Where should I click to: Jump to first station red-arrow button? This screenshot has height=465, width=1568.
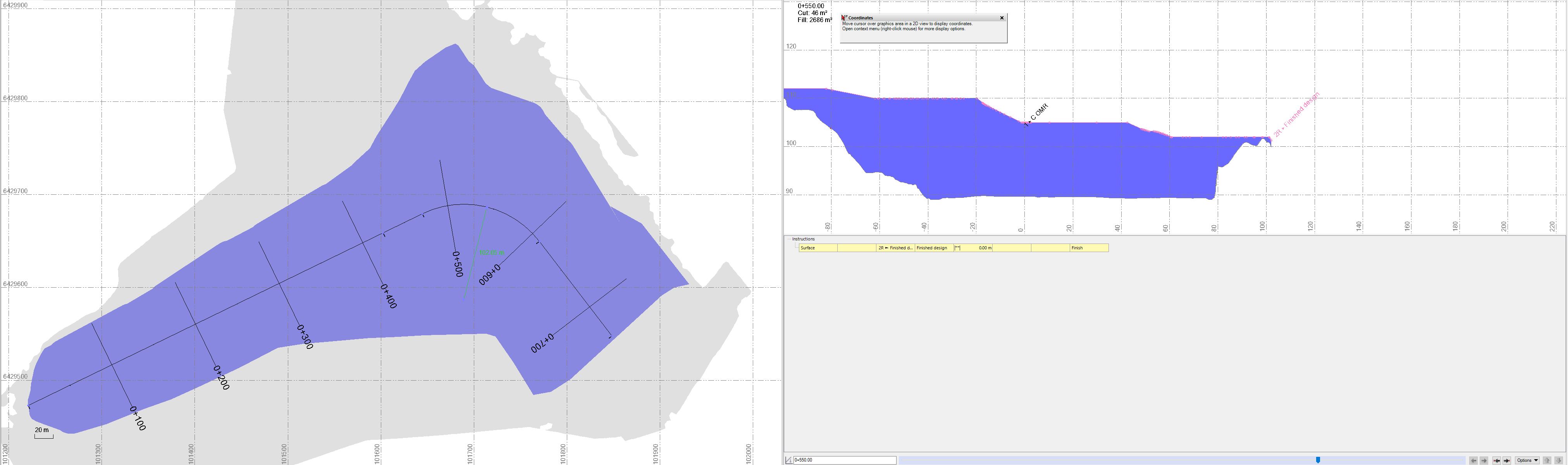pos(1497,461)
